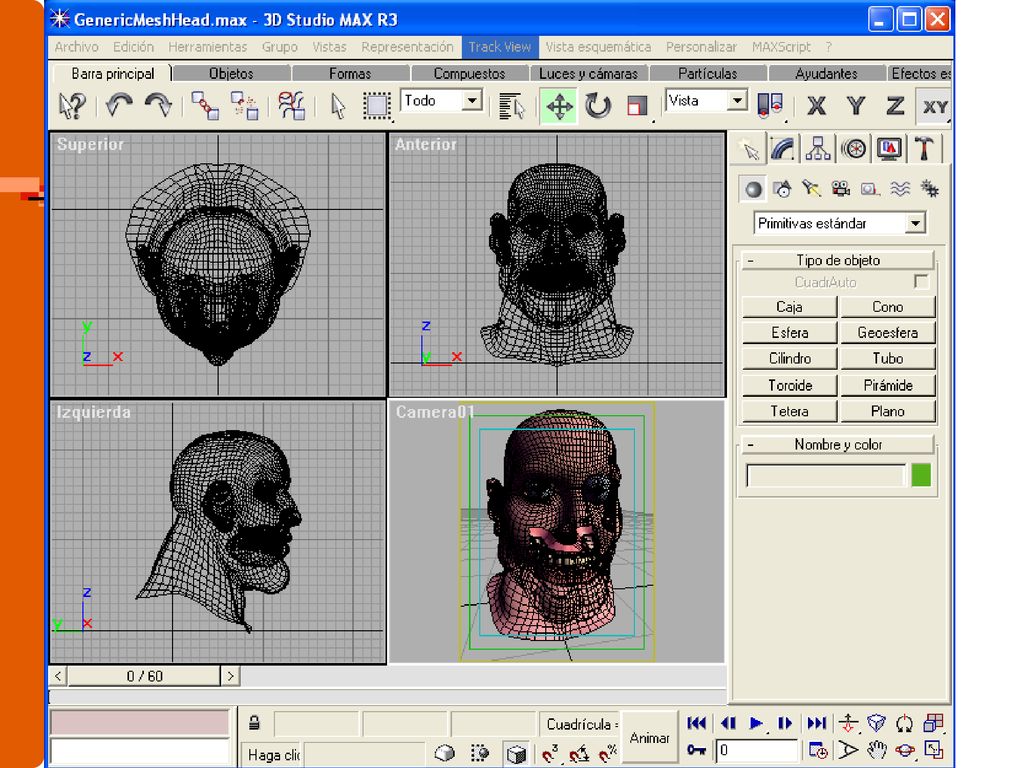This screenshot has width=1024, height=768.
Task: Activate the Bind to Space Warp tool
Action: 291,105
